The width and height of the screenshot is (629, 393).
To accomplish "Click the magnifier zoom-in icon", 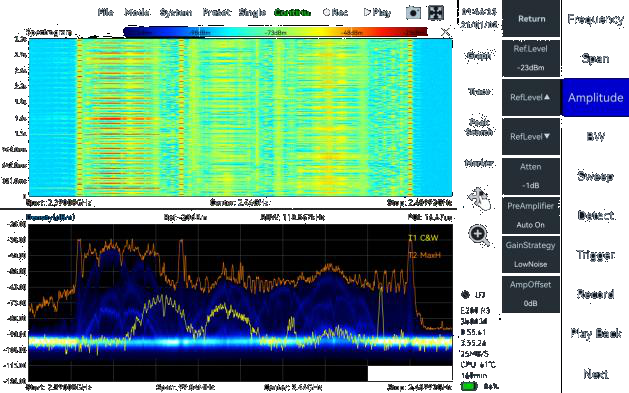I will tap(479, 235).
